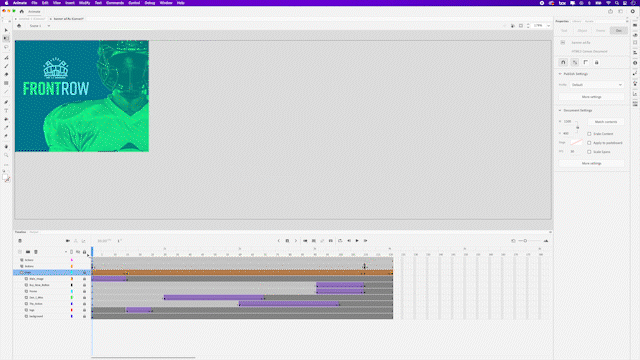Click the Home icon in top bar
The width and height of the screenshot is (640, 360).
coord(22,11)
